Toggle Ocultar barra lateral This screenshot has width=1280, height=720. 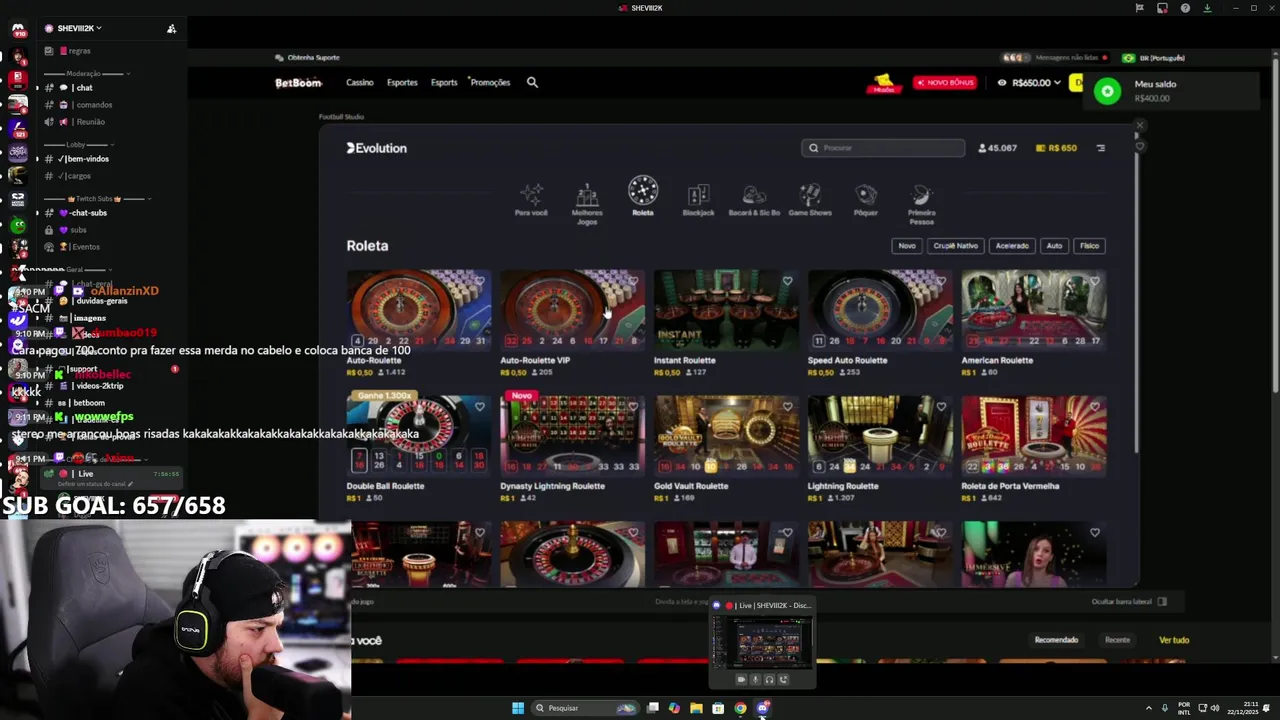(1129, 602)
